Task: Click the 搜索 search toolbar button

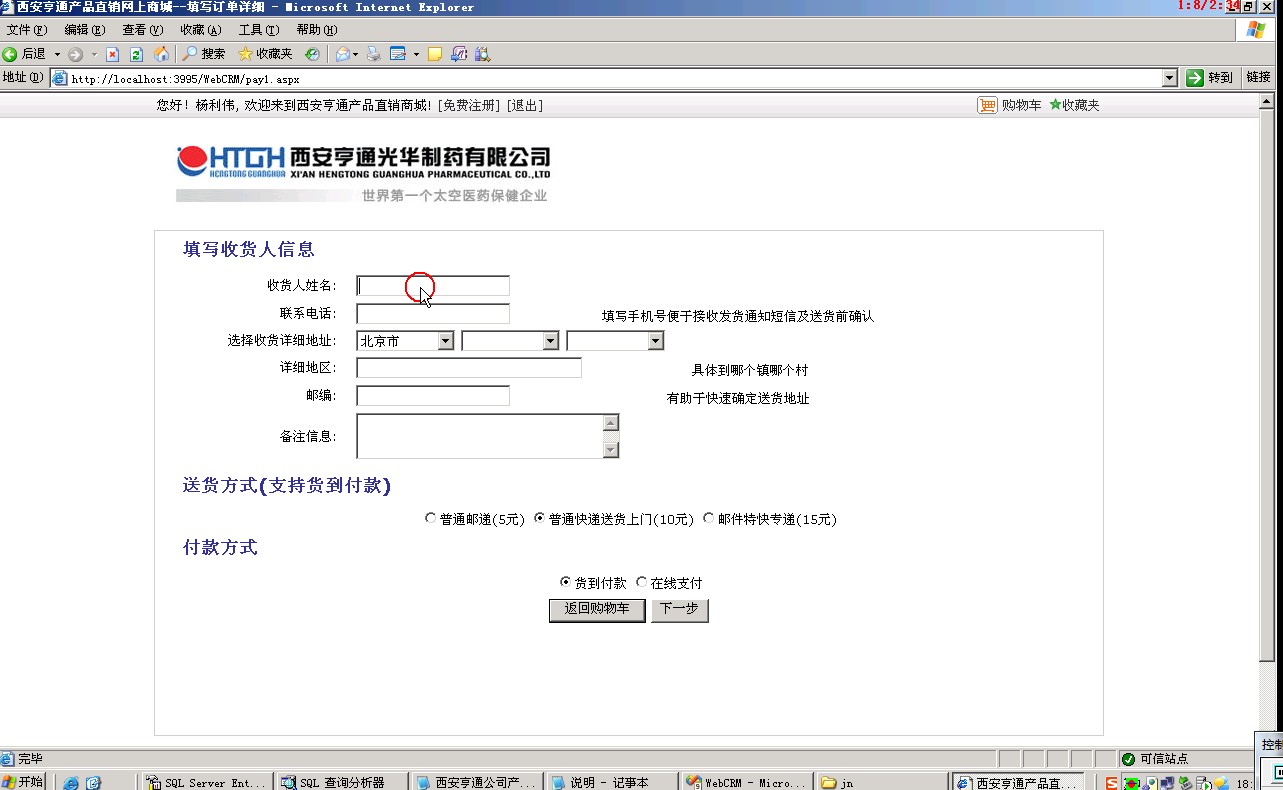Action: (204, 54)
